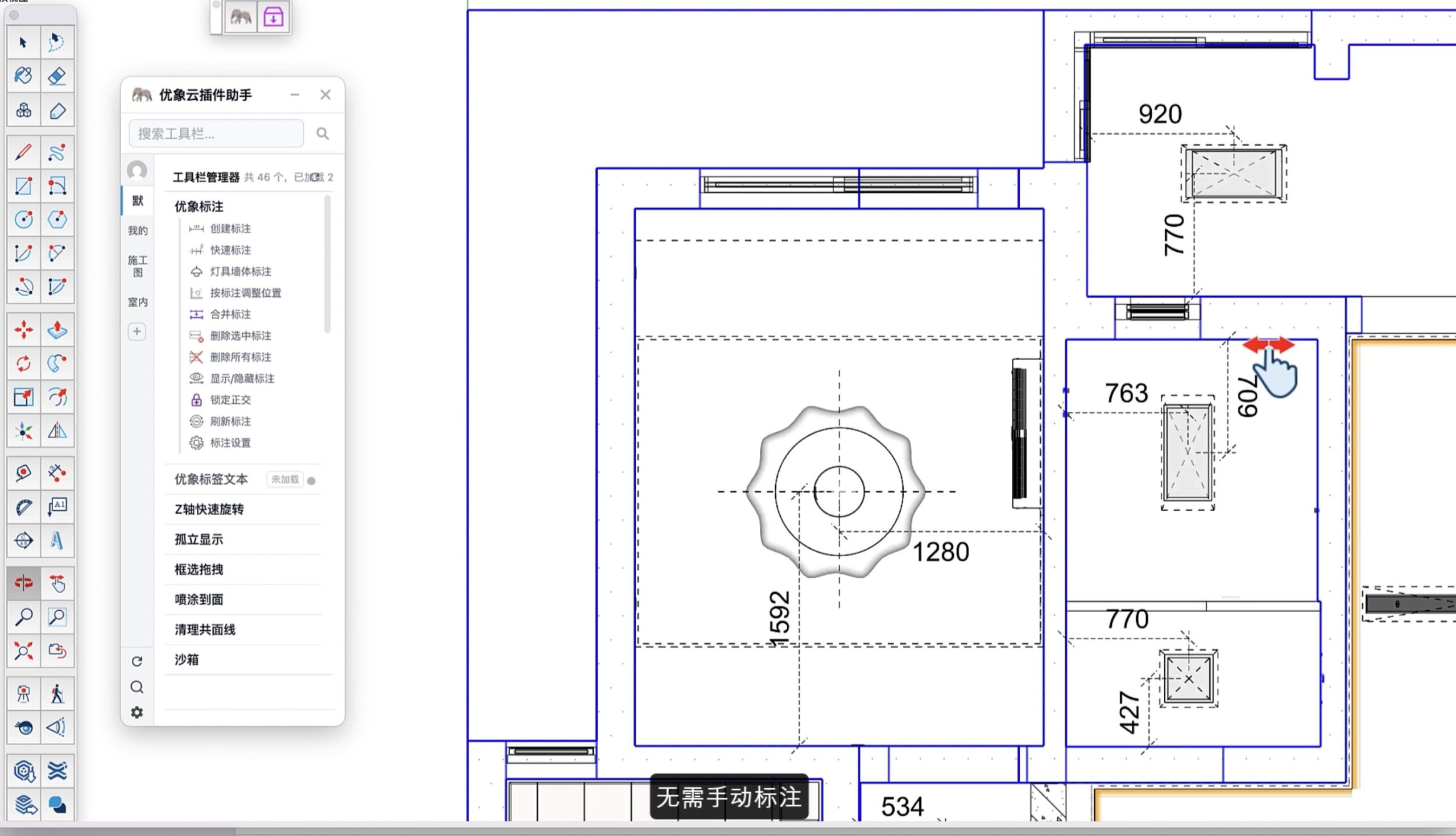1456x836 pixels.
Task: Expand the 框选拖拽 toolbar
Action: coord(198,569)
